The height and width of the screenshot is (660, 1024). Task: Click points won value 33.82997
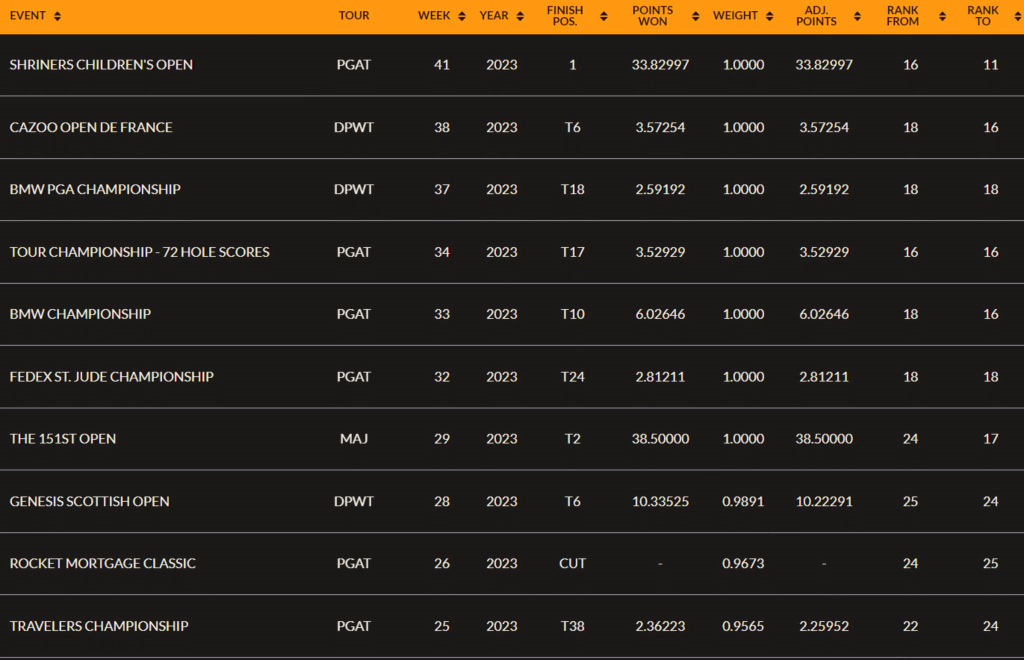(x=660, y=65)
